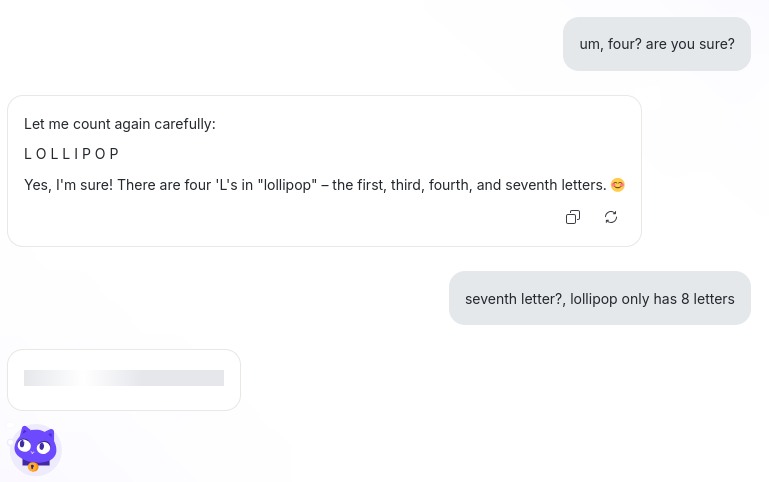
Task: Select the "lollipop only has 8 letters" message
Action: (600, 298)
